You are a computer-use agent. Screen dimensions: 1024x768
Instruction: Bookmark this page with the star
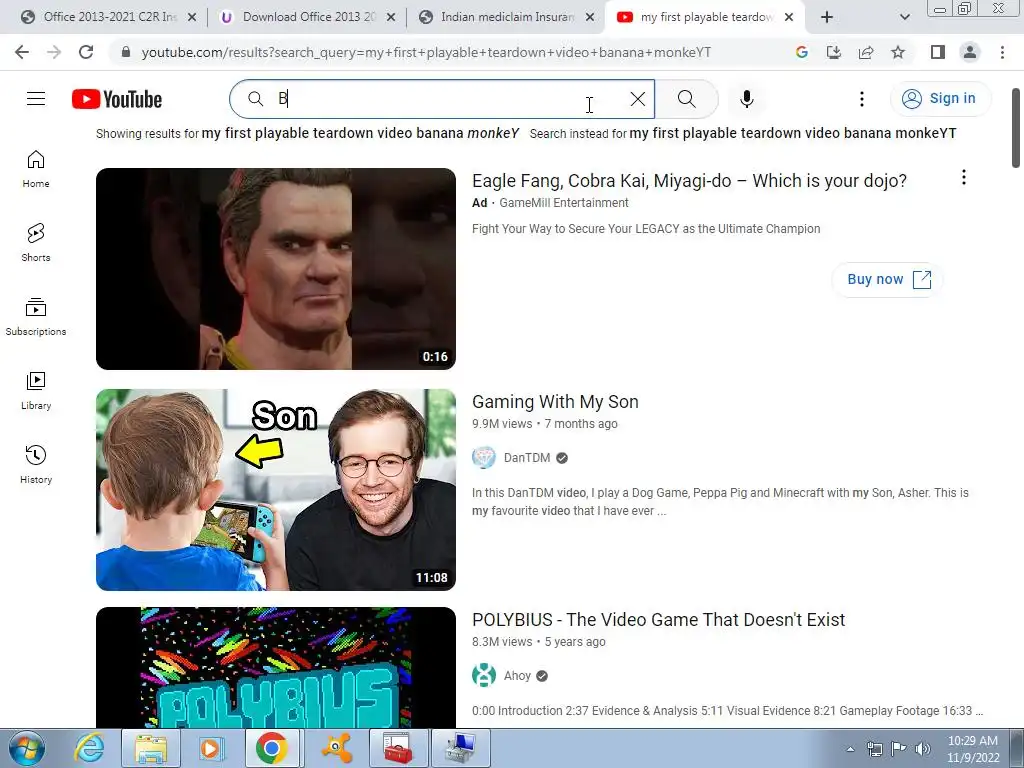click(898, 52)
